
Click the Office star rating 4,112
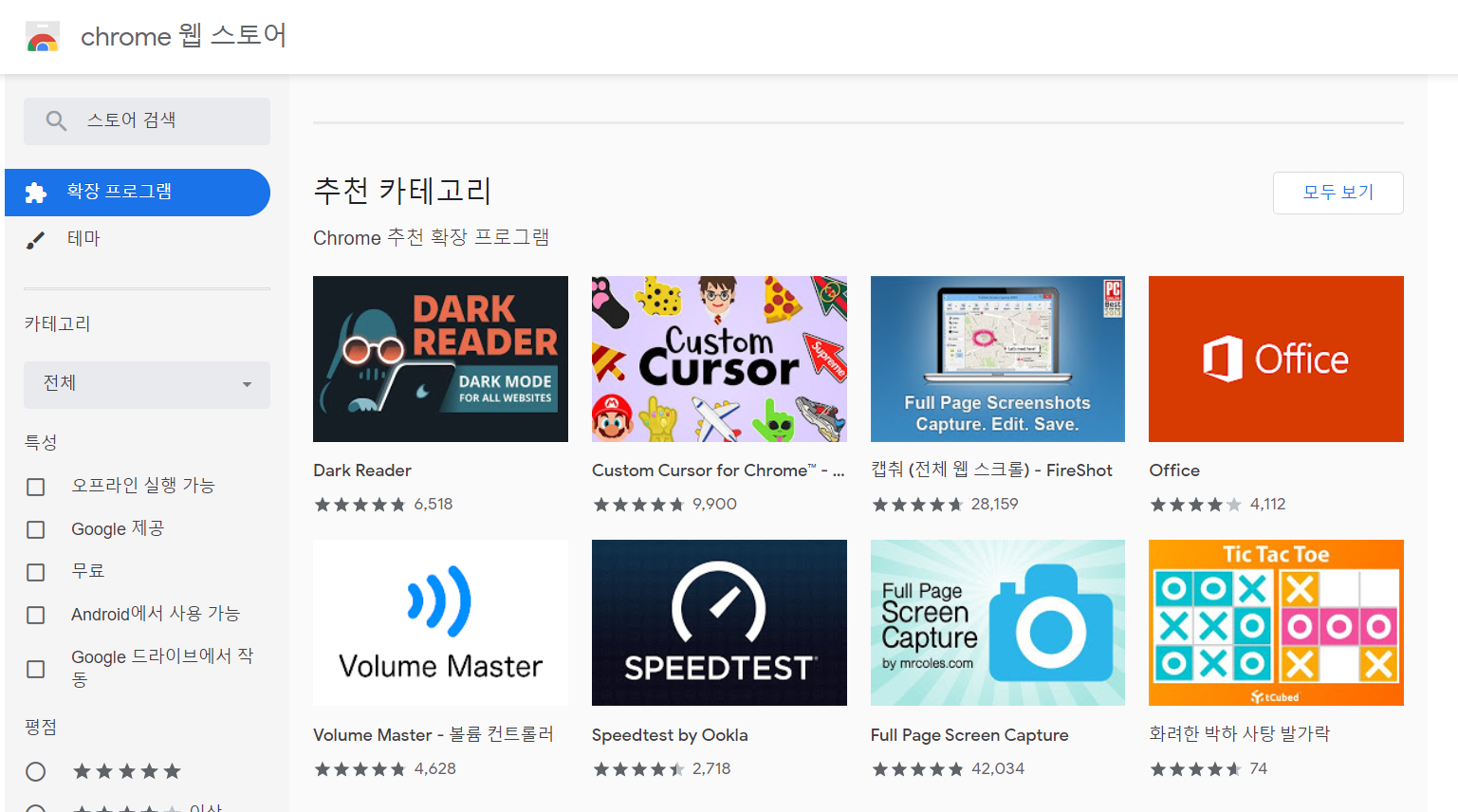pos(1218,505)
